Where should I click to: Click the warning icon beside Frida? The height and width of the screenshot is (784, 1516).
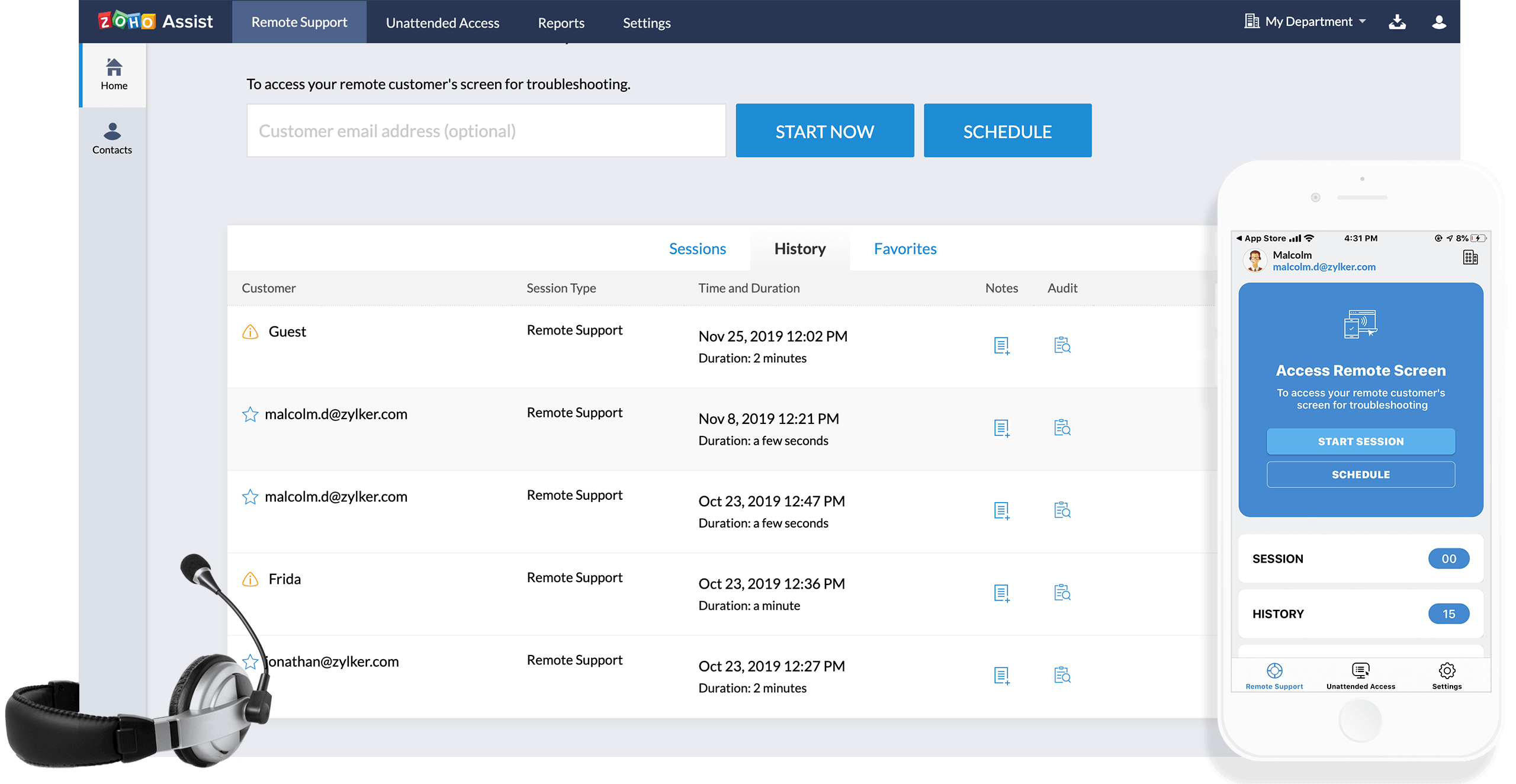[x=250, y=579]
